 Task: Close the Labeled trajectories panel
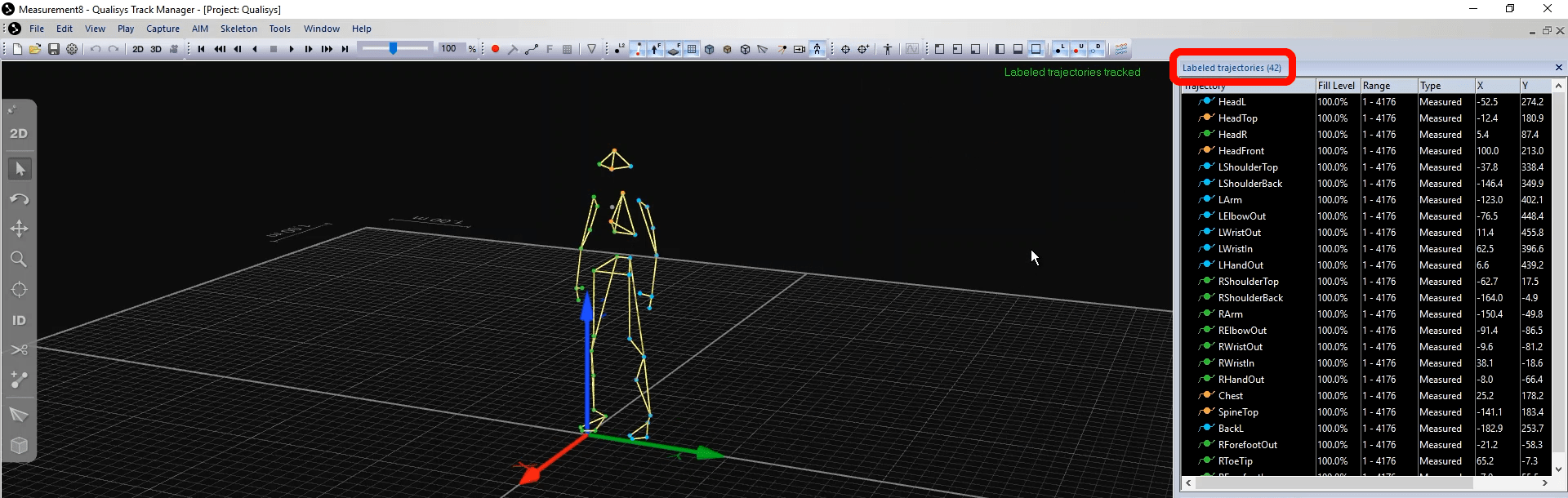point(1558,68)
